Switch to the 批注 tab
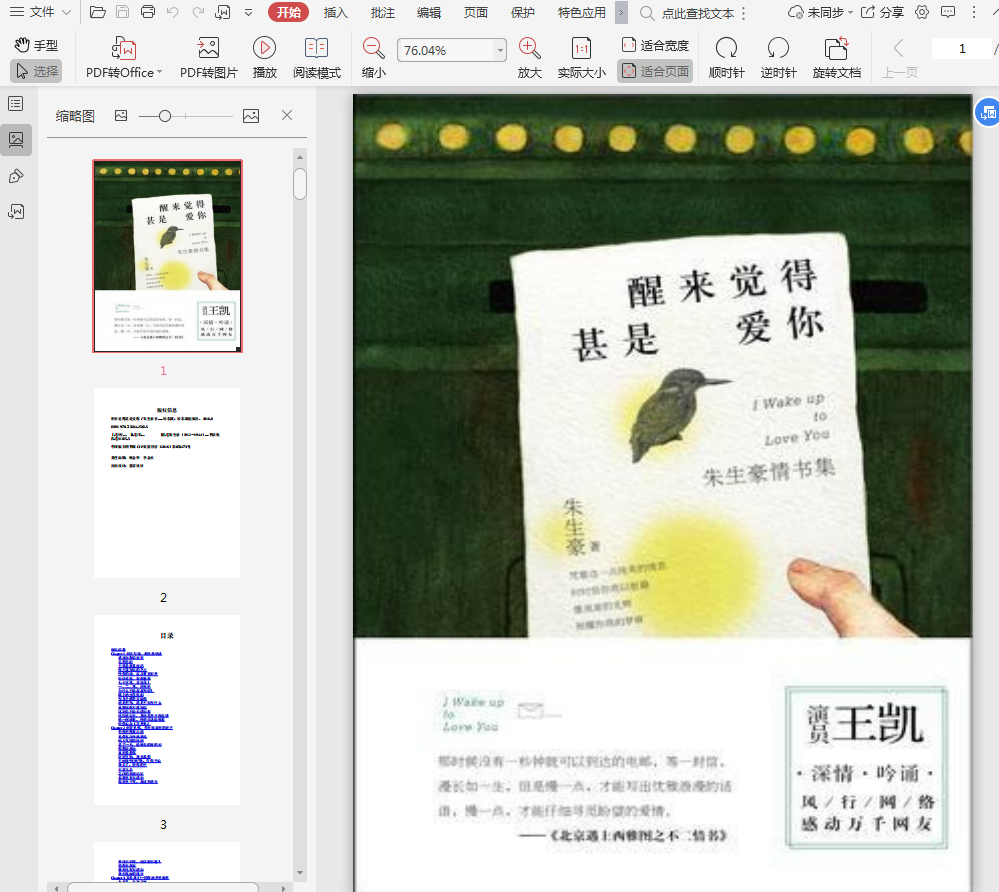This screenshot has height=892, width=999. click(x=382, y=12)
